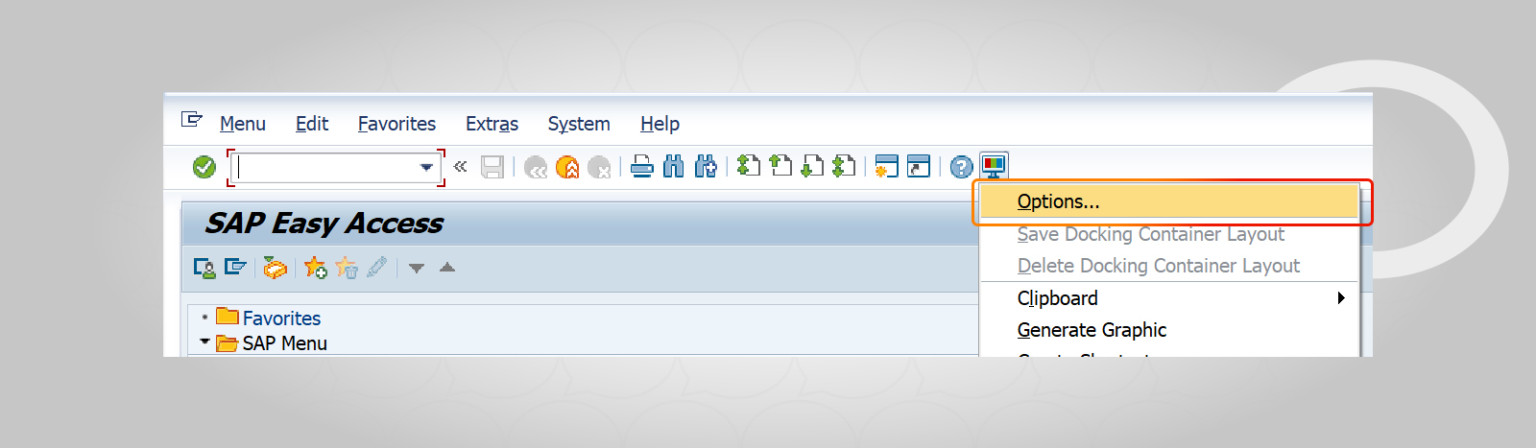Open the Menu menu
The height and width of the screenshot is (448, 1536).
click(x=243, y=124)
